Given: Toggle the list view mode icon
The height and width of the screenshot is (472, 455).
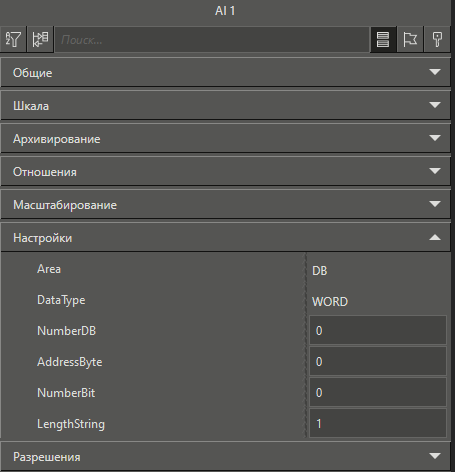Looking at the screenshot, I should click(x=383, y=39).
